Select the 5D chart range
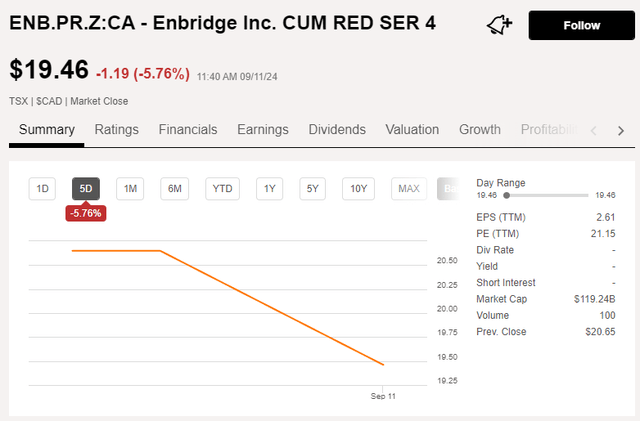 click(86, 188)
